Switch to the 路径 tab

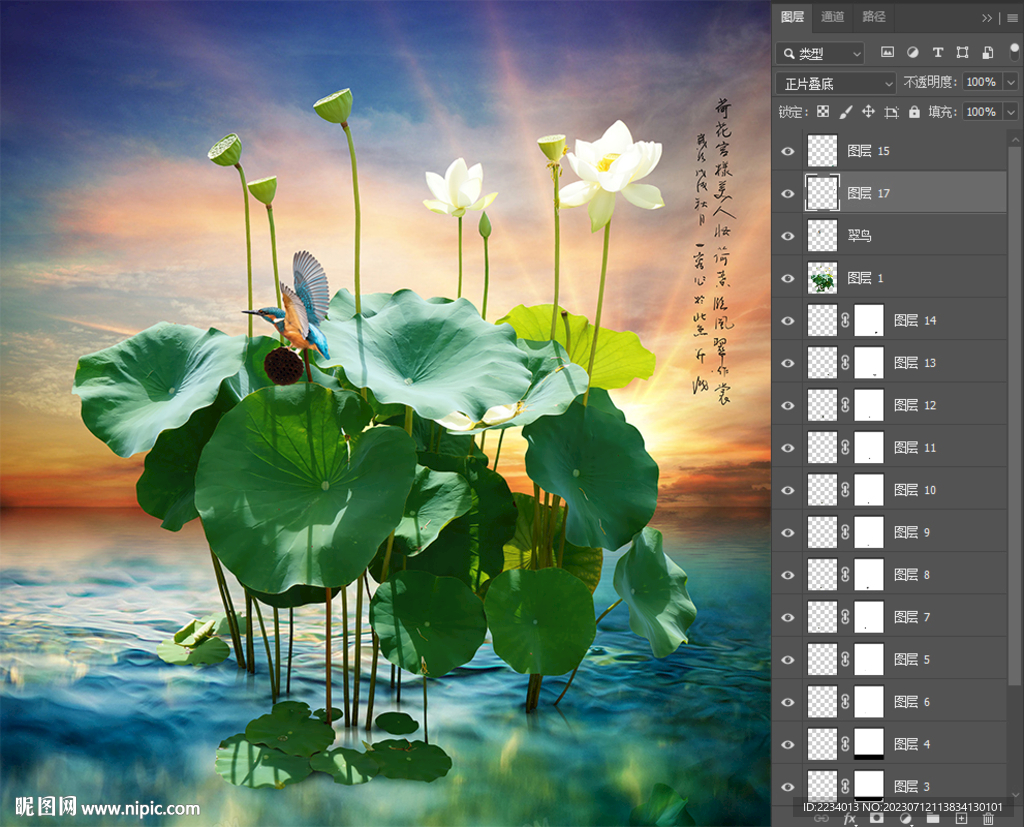[874, 17]
